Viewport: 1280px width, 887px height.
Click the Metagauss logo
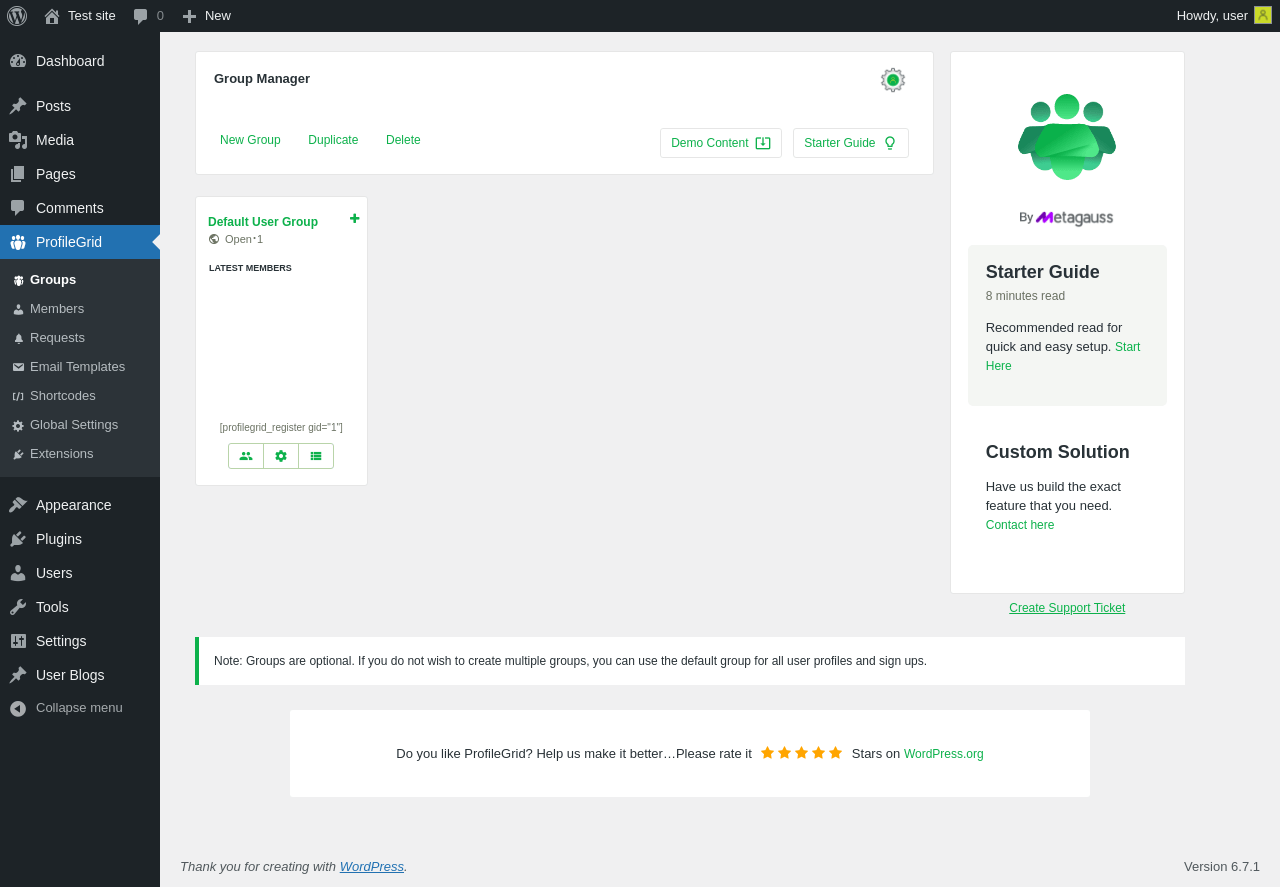tap(1074, 217)
